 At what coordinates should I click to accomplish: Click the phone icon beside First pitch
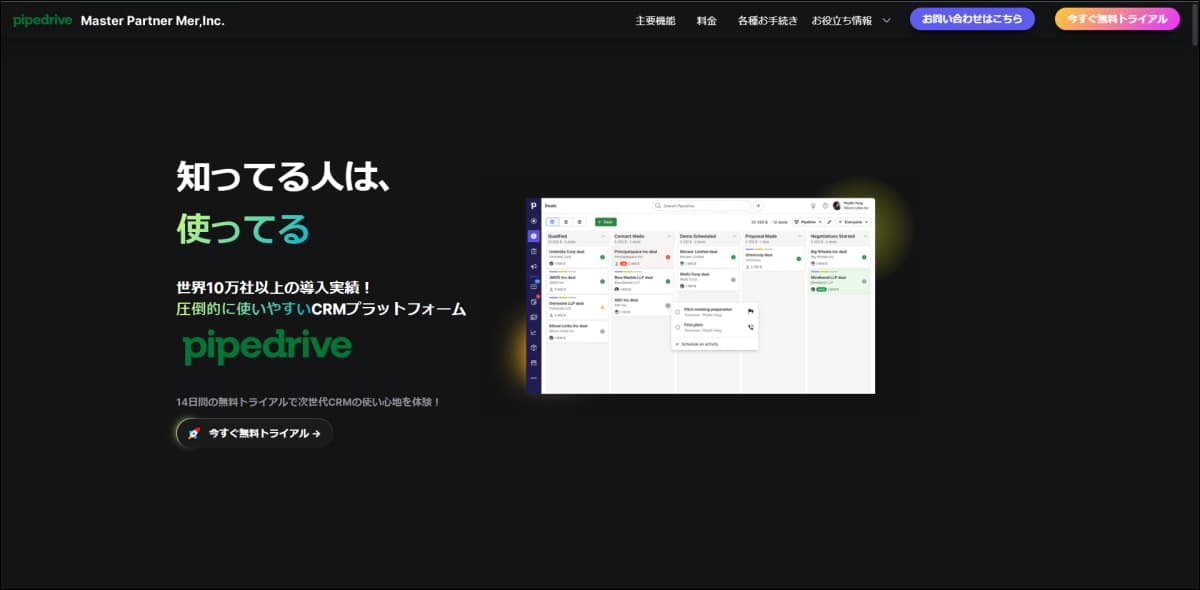pos(751,327)
